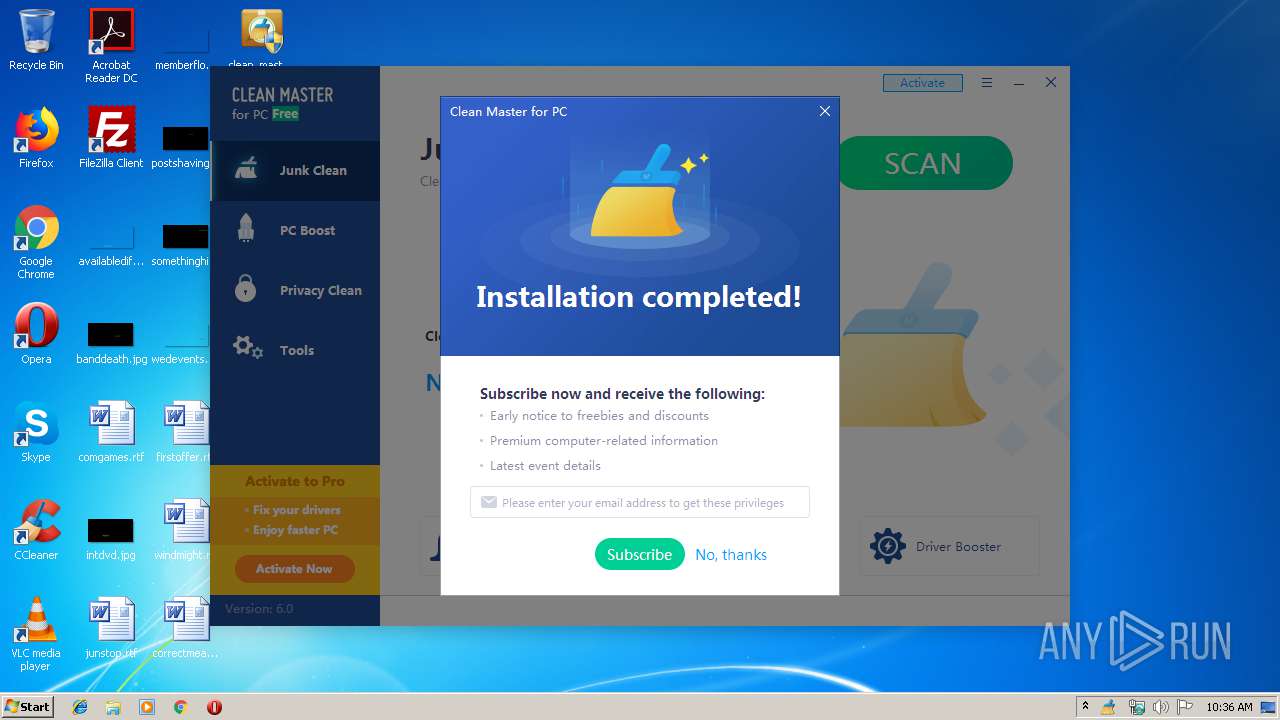1280x720 pixels.
Task: Open the Recycle Bin desktop icon
Action: click(x=36, y=40)
